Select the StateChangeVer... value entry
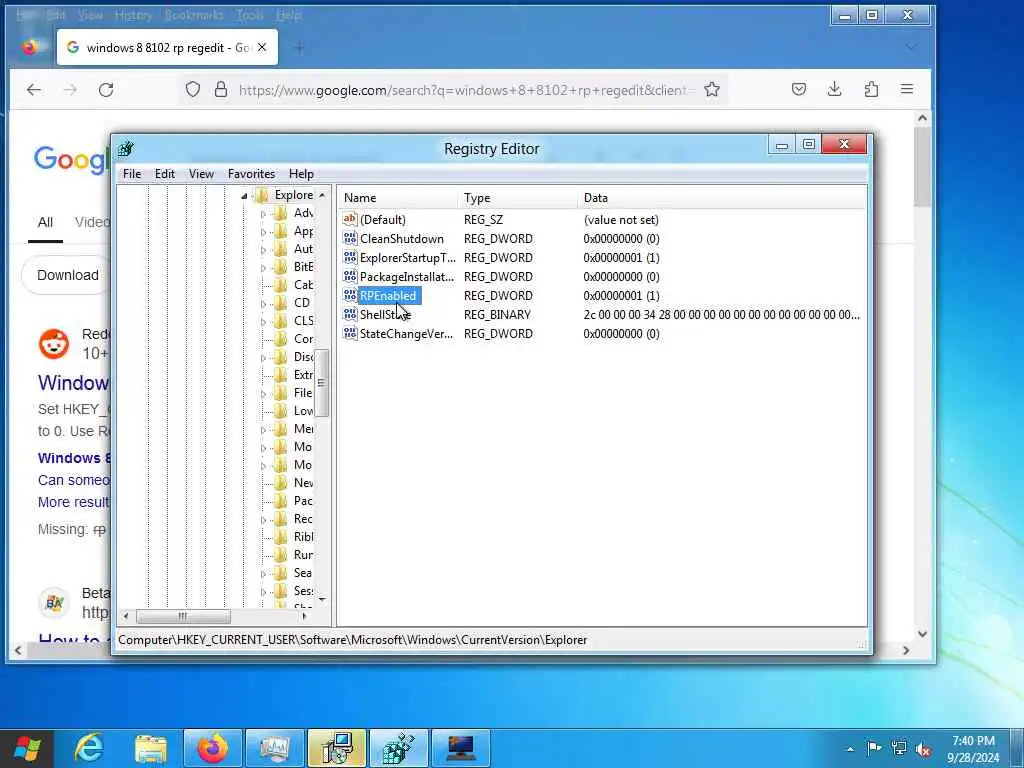 tap(406, 334)
